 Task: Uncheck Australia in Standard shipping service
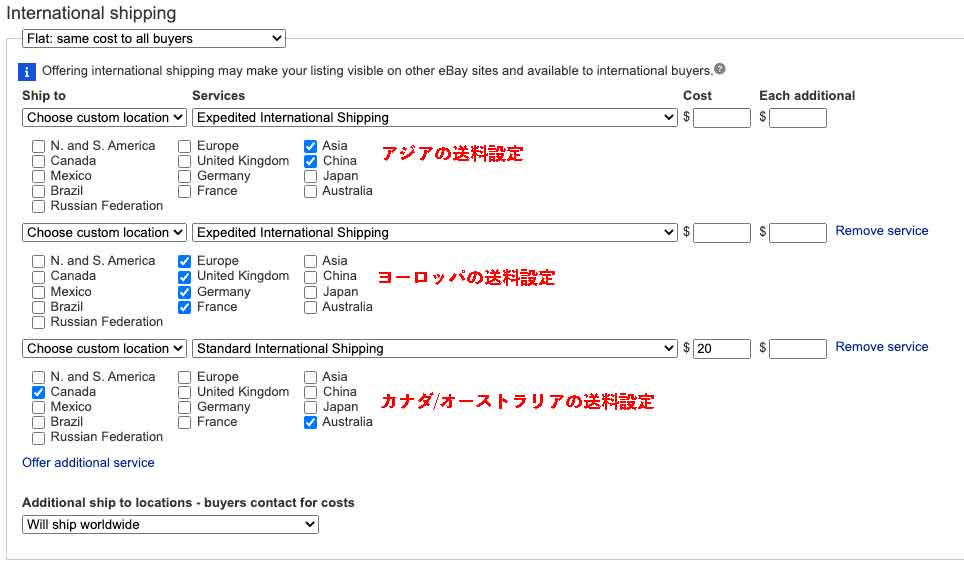click(x=310, y=422)
